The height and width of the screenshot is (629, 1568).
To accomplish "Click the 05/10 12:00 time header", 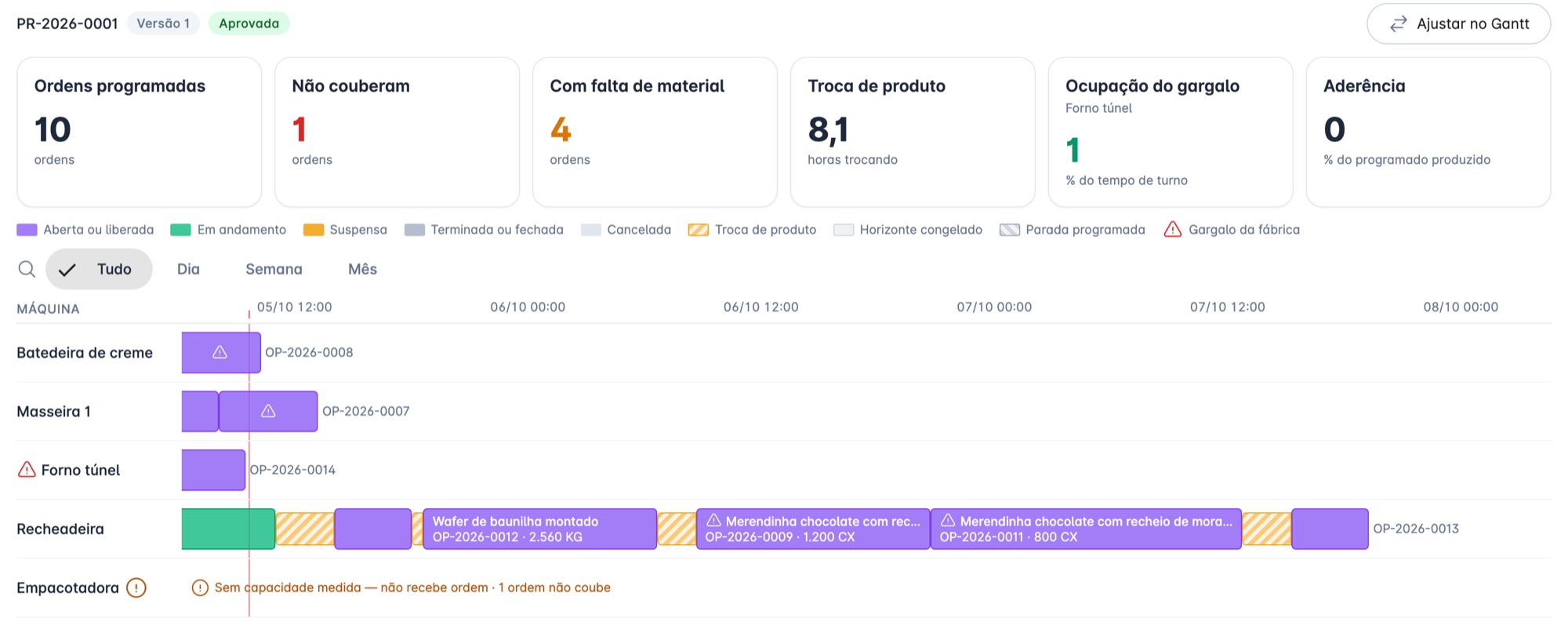I will [295, 307].
